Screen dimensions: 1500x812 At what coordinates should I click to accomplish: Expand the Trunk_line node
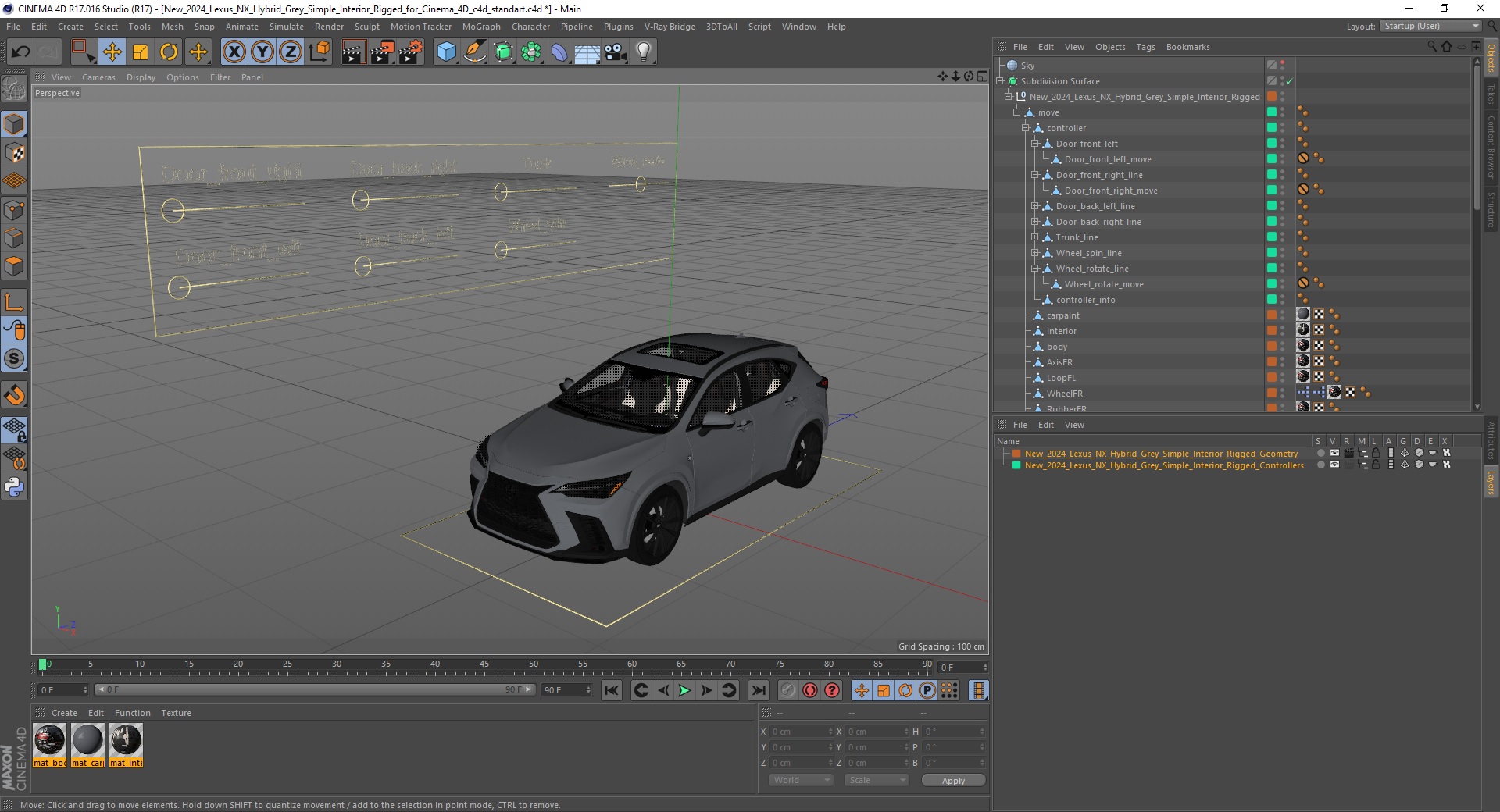coord(1035,237)
